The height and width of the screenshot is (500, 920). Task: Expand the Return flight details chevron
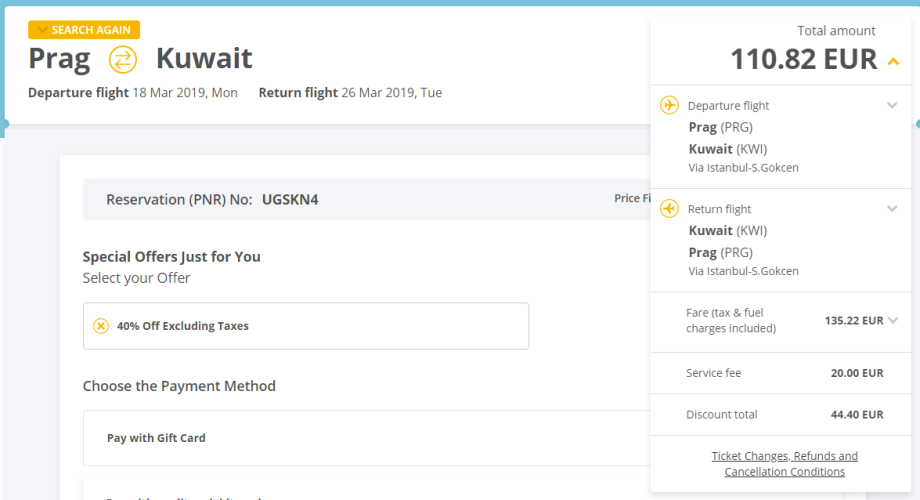point(892,209)
